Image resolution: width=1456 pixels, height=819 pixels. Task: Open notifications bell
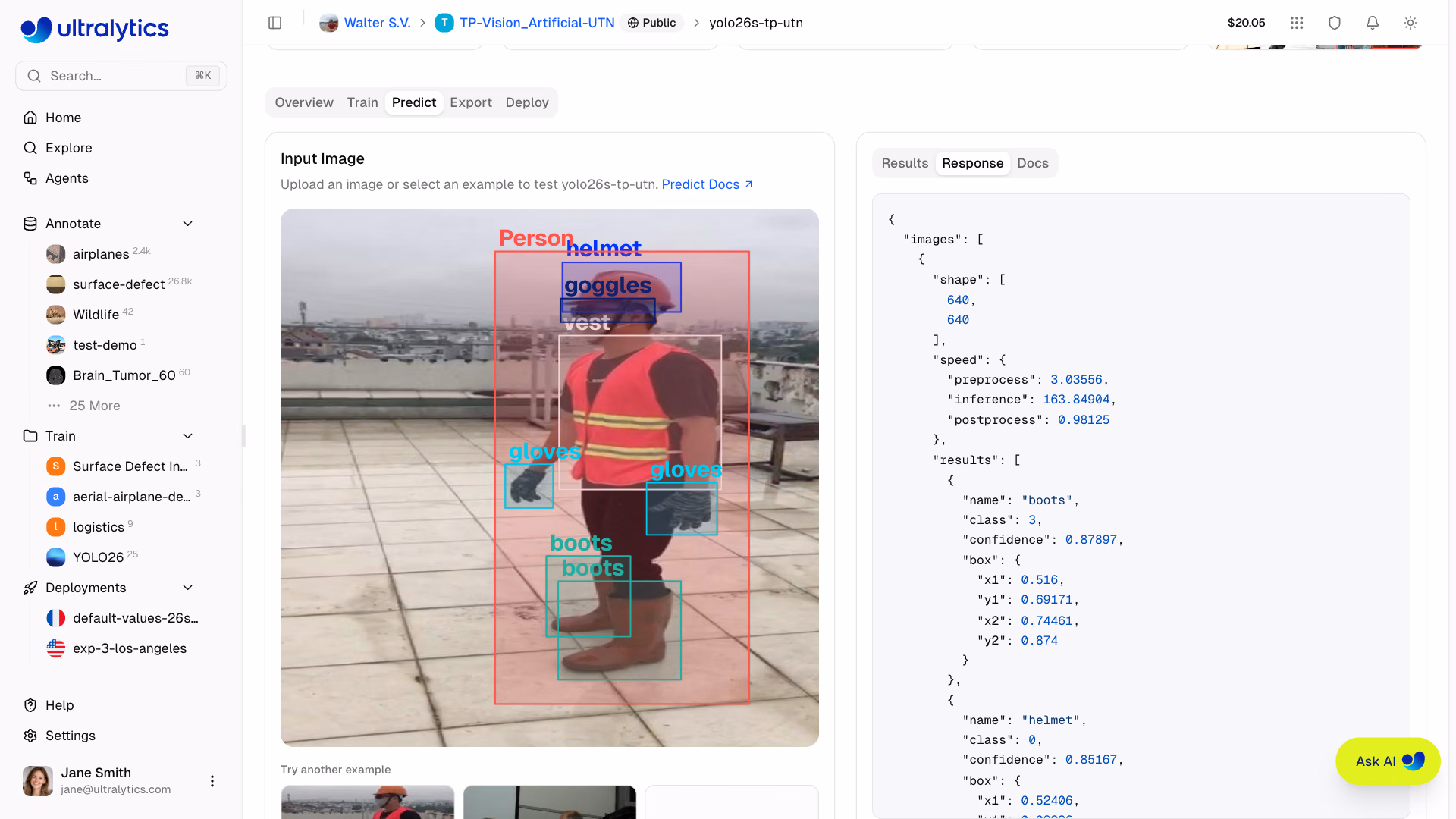1373,23
